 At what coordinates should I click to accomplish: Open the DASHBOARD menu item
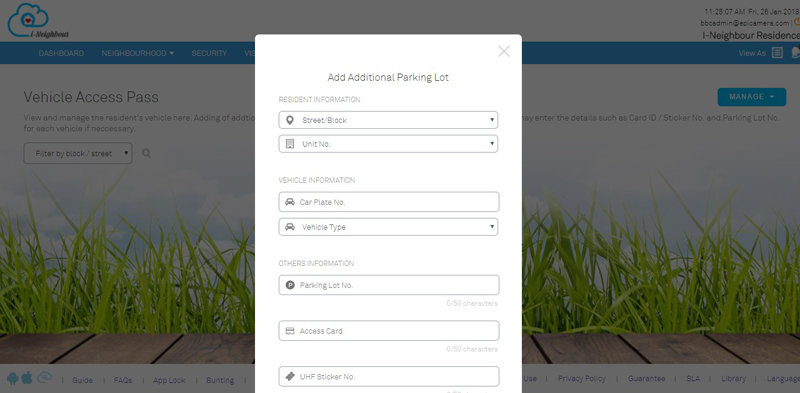pyautogui.click(x=61, y=53)
